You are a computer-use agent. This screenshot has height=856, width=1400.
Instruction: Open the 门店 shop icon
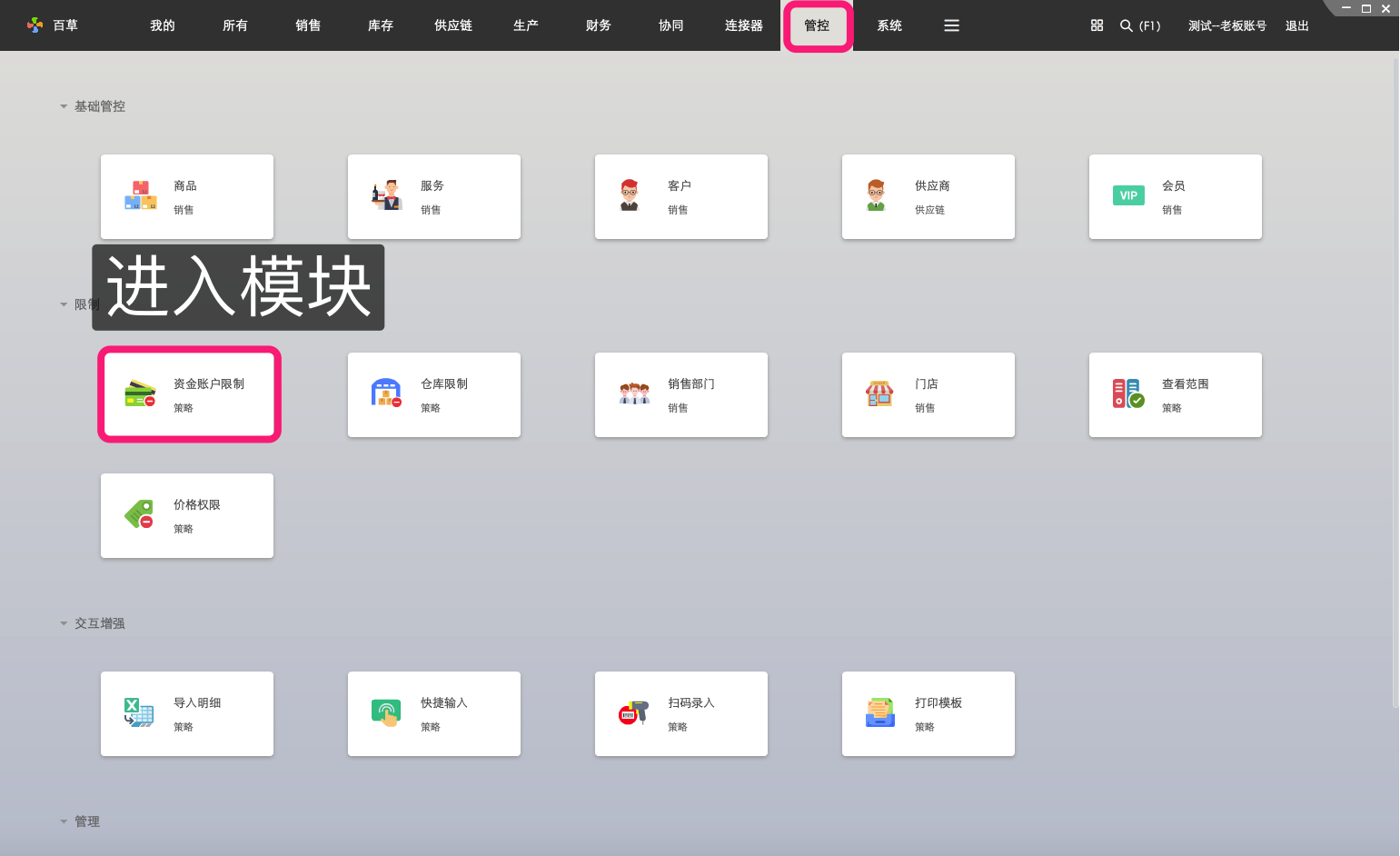(x=879, y=393)
